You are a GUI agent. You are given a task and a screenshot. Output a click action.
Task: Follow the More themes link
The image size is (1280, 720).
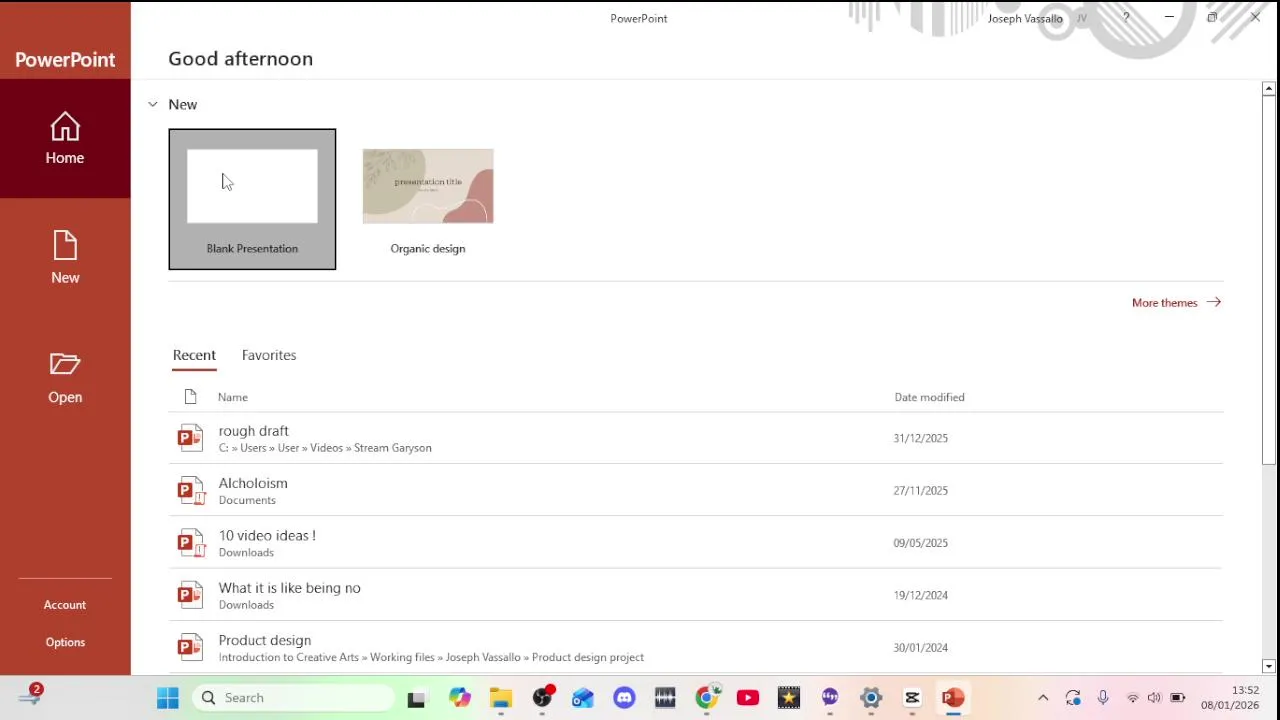[1176, 302]
